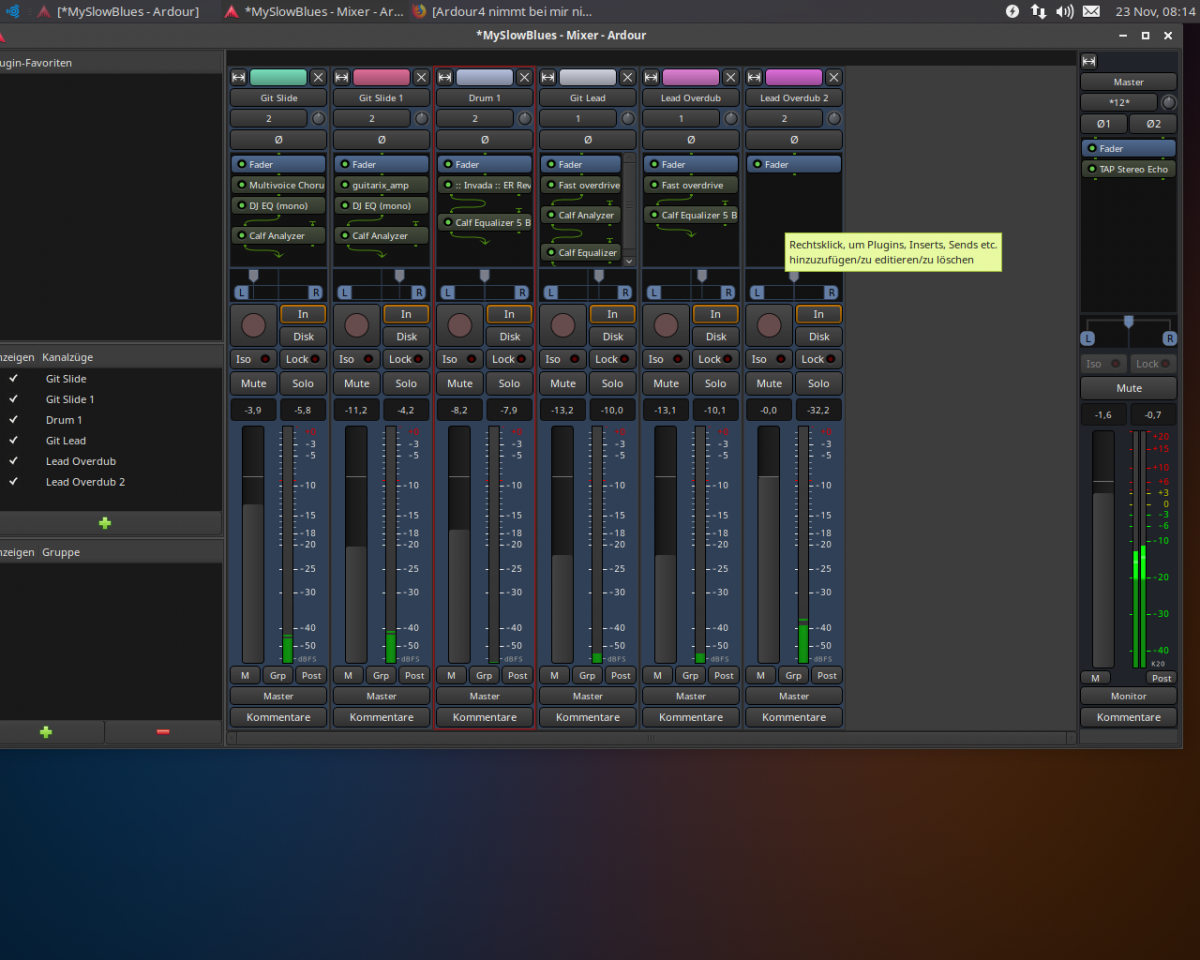Mute the Master bus

[1128, 388]
